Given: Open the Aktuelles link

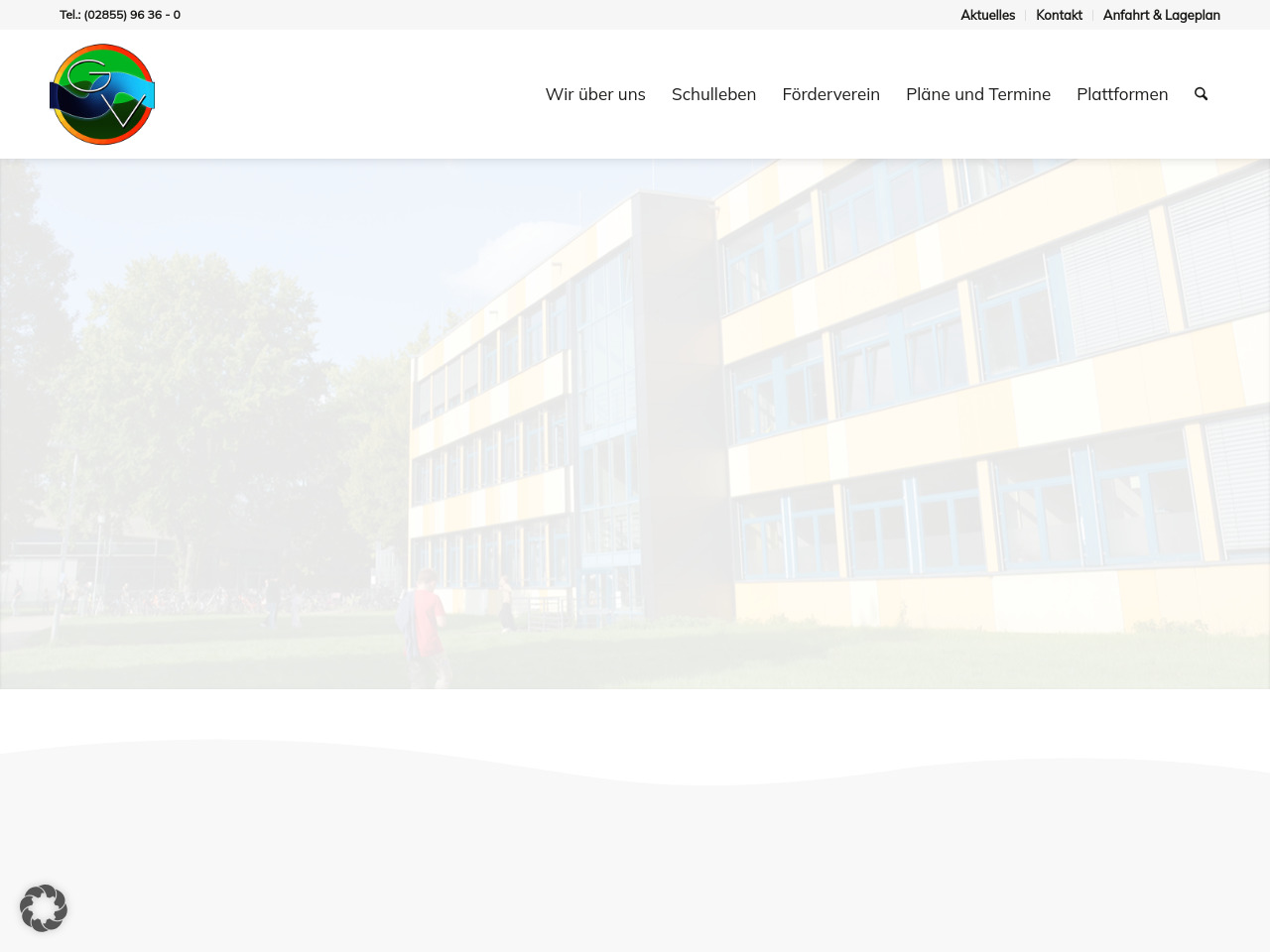Looking at the screenshot, I should (x=987, y=15).
